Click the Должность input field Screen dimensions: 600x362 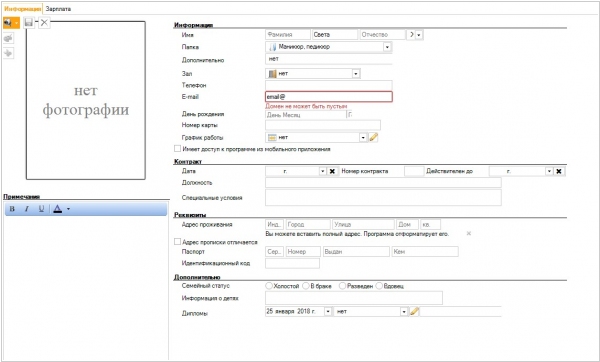point(383,183)
